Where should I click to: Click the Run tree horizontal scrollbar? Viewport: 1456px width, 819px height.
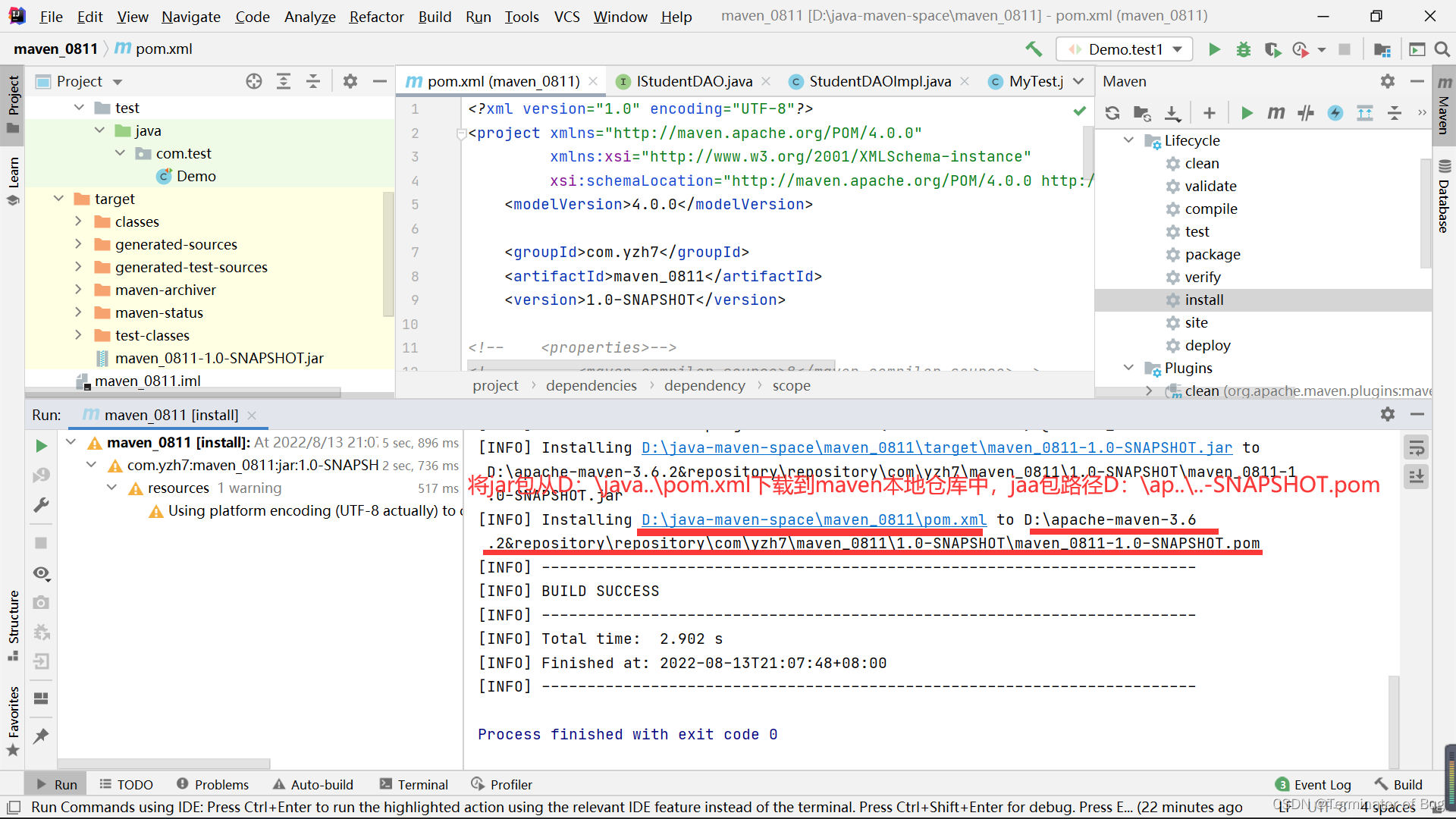click(x=164, y=764)
